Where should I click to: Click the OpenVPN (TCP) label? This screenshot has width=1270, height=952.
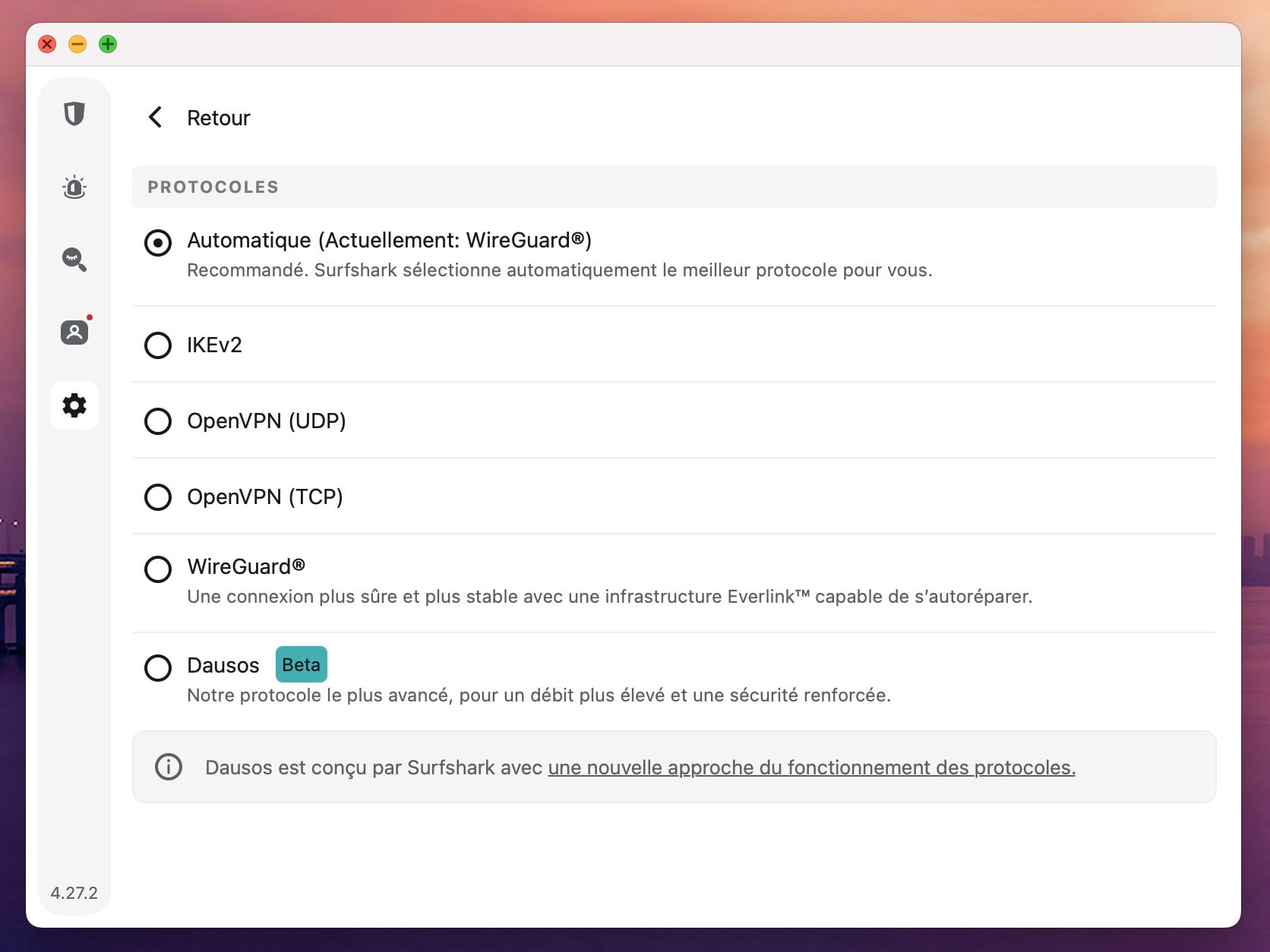265,496
